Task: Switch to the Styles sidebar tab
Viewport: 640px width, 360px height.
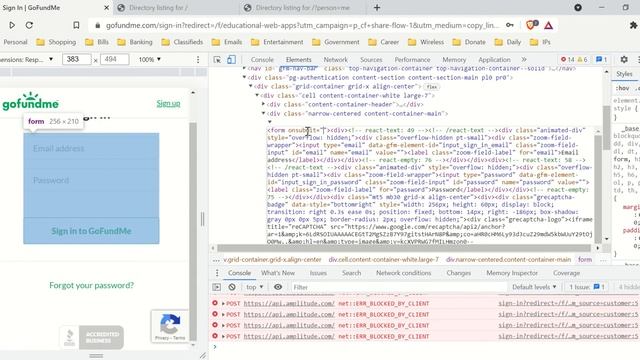Action: coord(624,74)
